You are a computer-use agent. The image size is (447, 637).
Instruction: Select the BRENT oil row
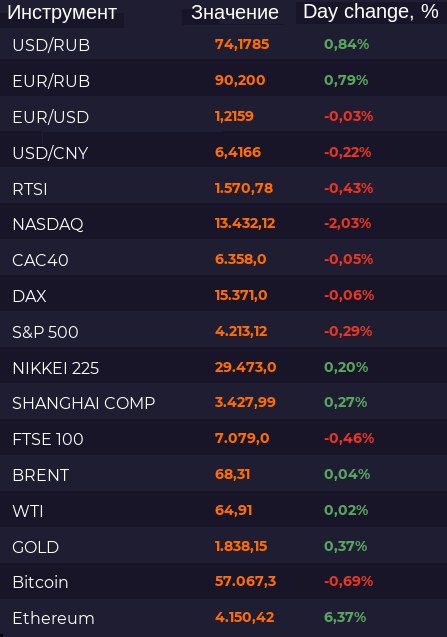click(x=224, y=475)
